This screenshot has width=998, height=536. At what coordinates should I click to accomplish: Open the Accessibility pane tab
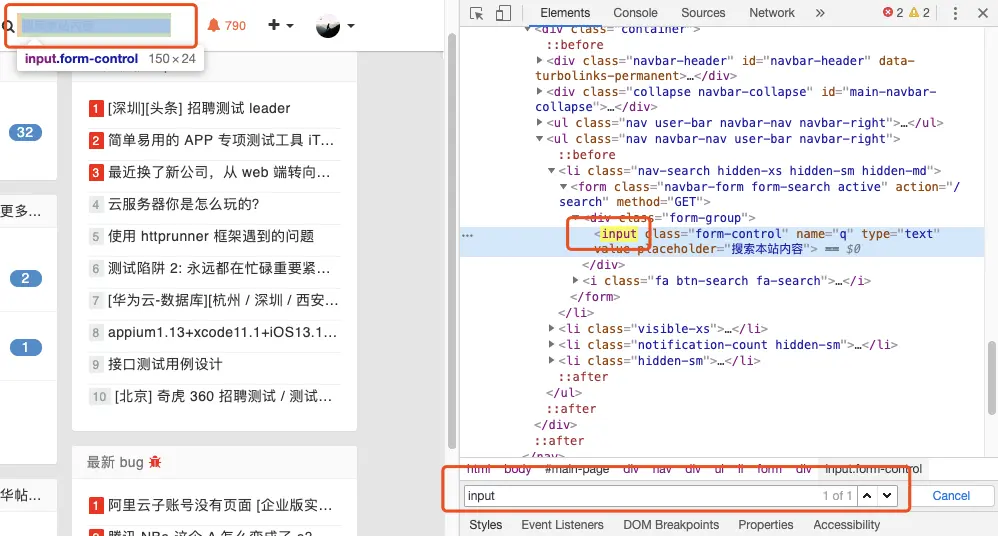(847, 525)
